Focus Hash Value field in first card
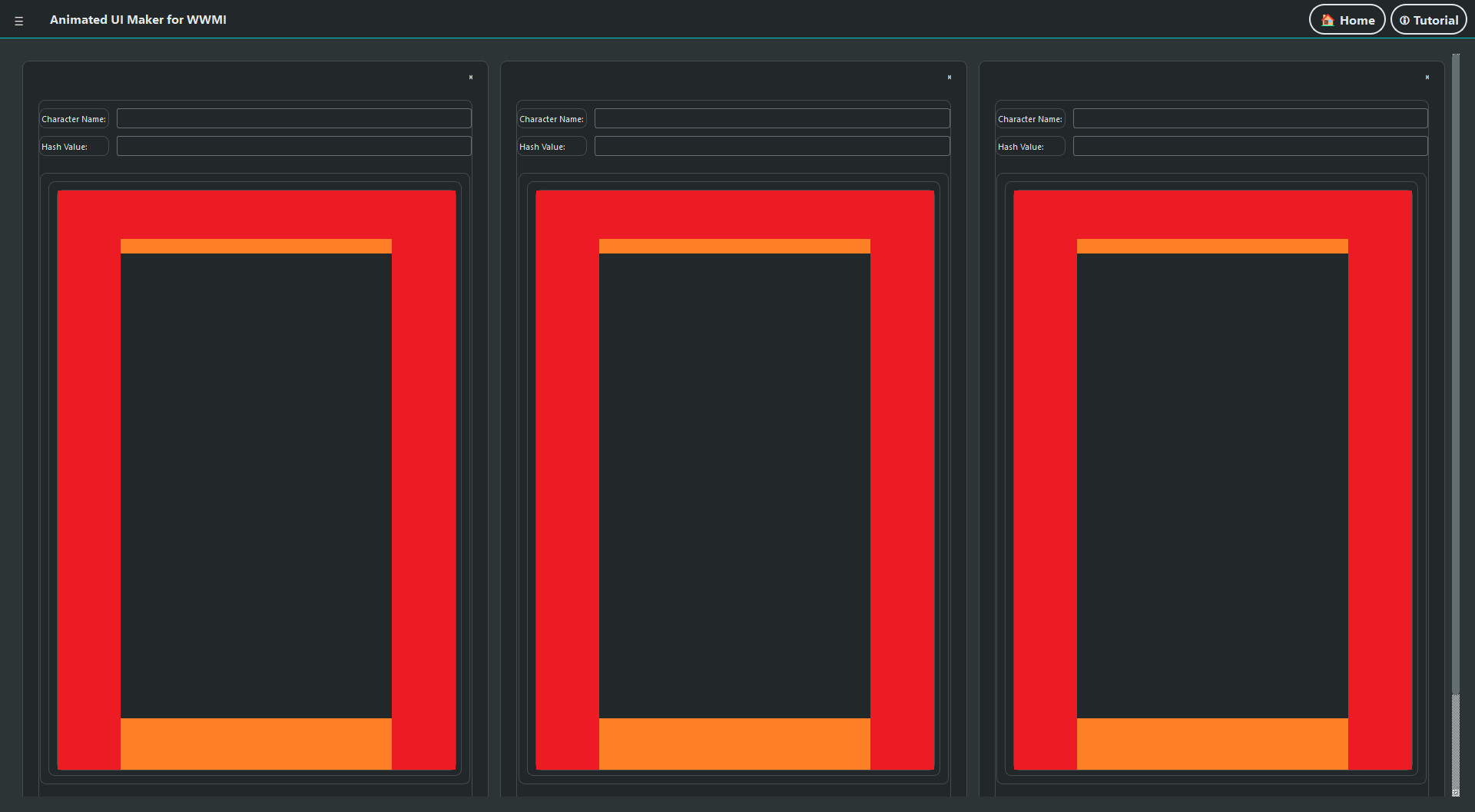The width and height of the screenshot is (1475, 812). pyautogui.click(x=293, y=146)
